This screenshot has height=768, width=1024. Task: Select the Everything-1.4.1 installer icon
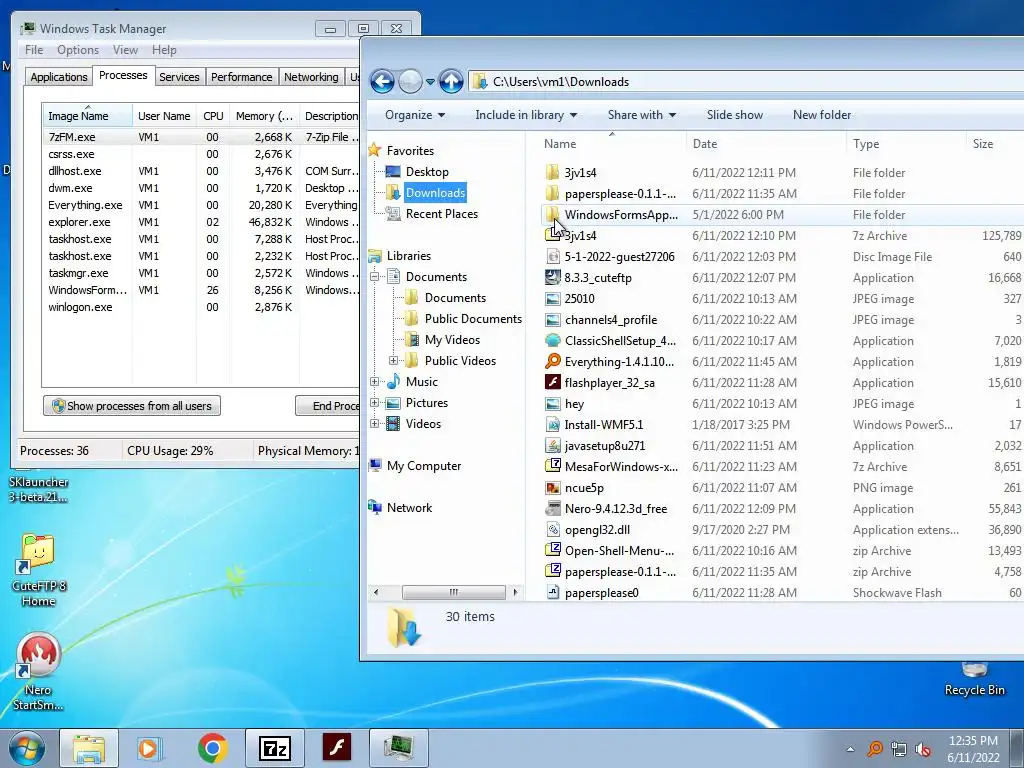point(552,361)
